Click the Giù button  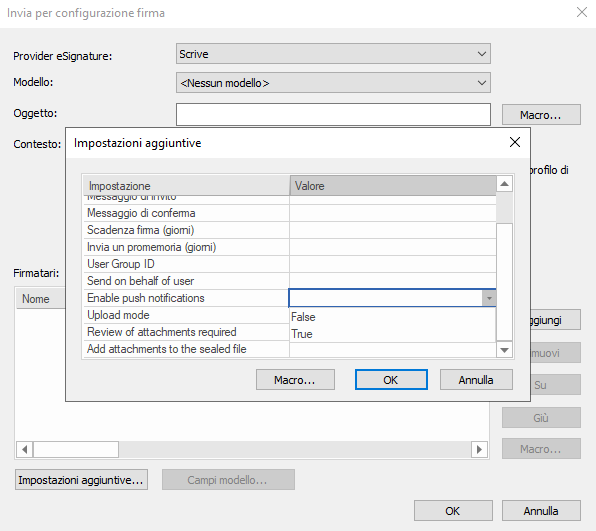(541, 418)
